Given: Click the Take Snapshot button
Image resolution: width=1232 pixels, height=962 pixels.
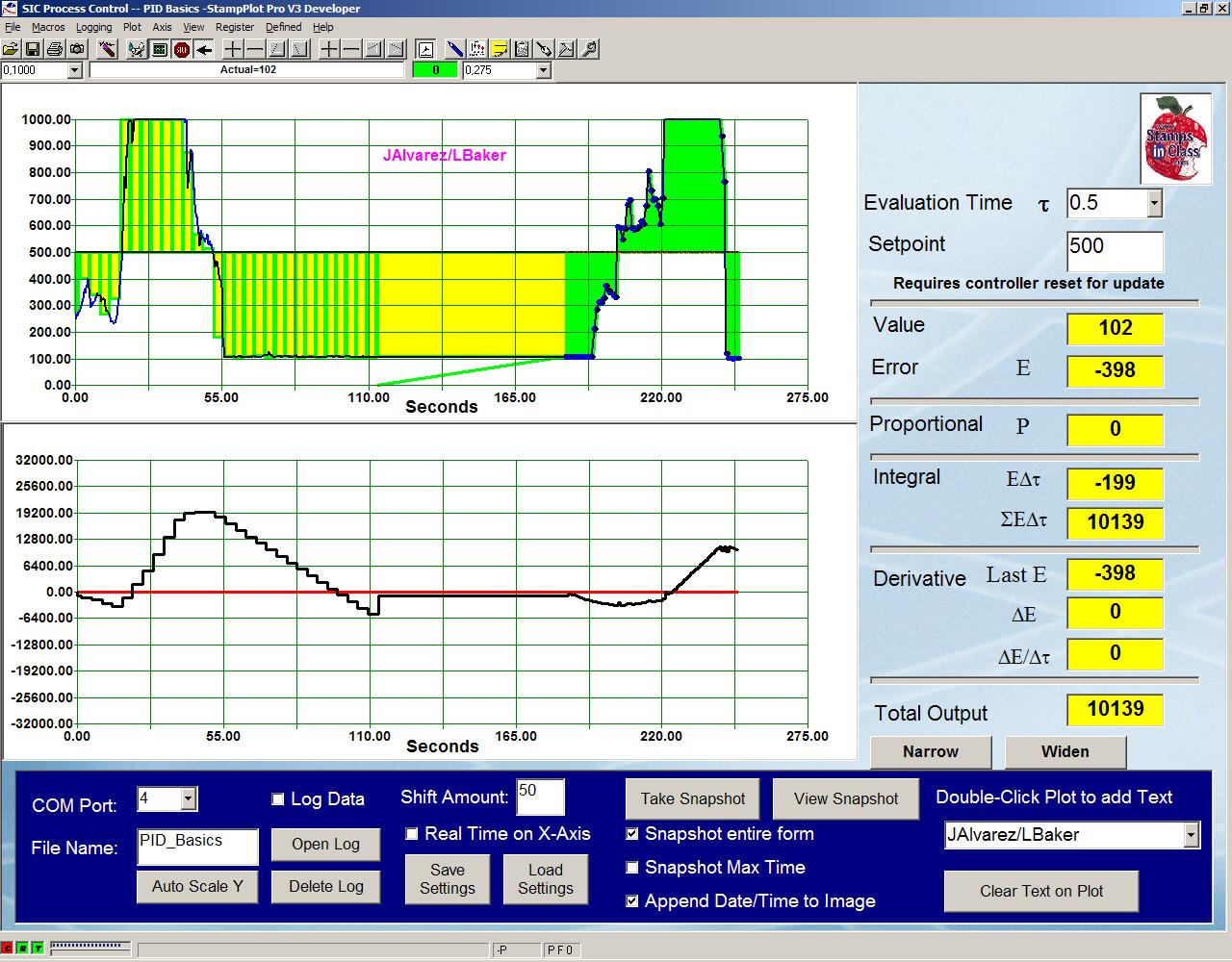Looking at the screenshot, I should point(693,798).
